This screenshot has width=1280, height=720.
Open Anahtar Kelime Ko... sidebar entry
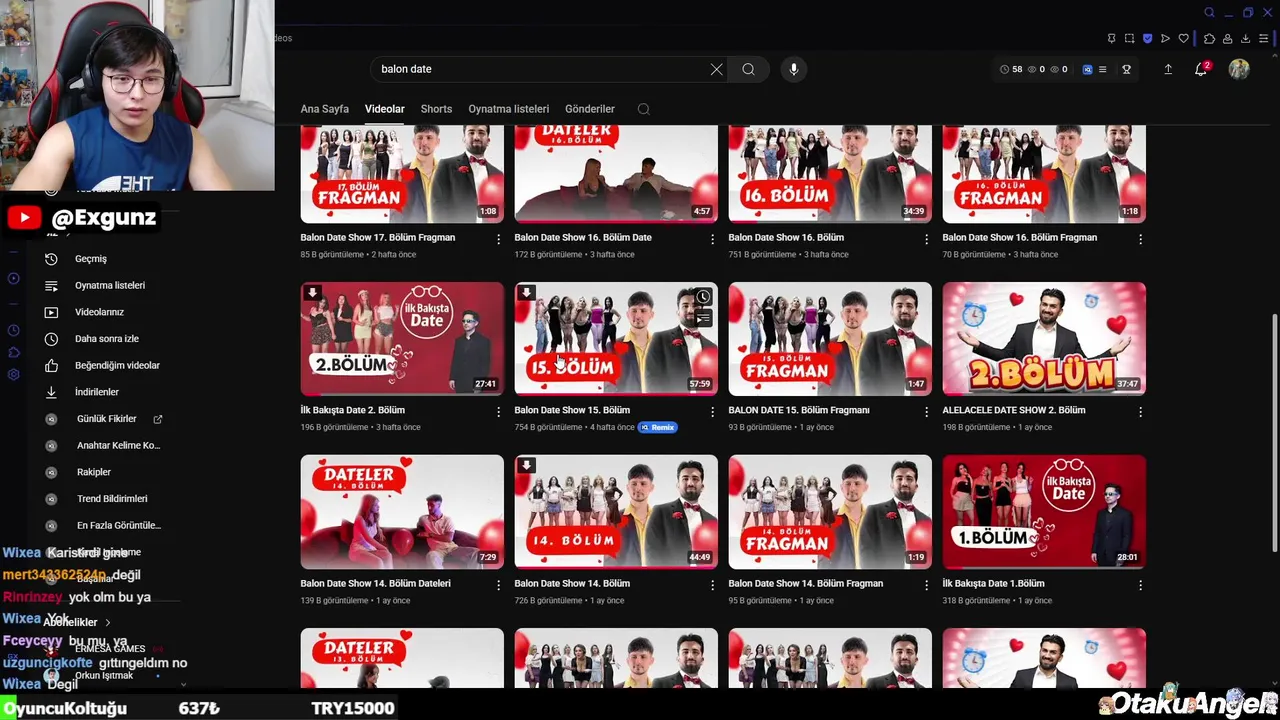tap(118, 445)
